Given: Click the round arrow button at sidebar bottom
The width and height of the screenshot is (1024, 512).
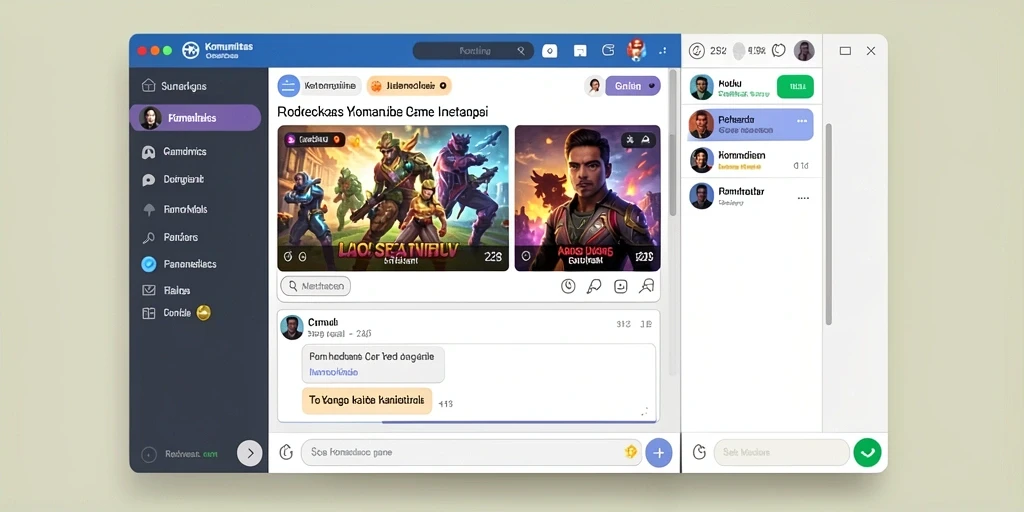Looking at the screenshot, I should [x=249, y=453].
